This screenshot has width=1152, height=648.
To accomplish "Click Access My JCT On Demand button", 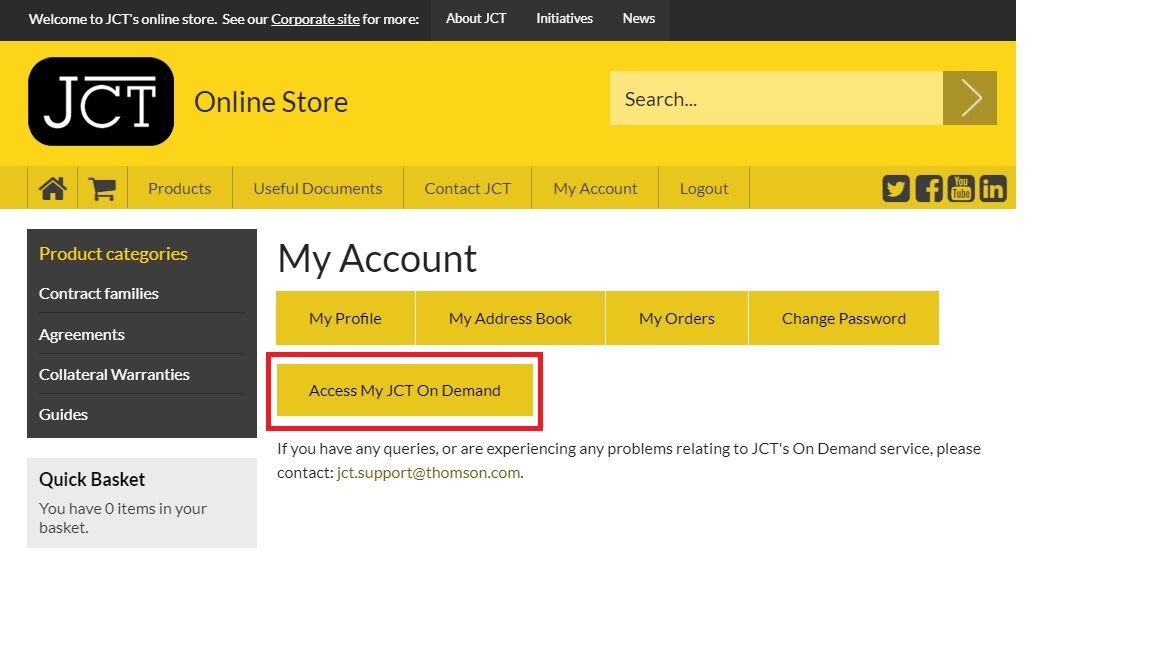I will (x=405, y=390).
